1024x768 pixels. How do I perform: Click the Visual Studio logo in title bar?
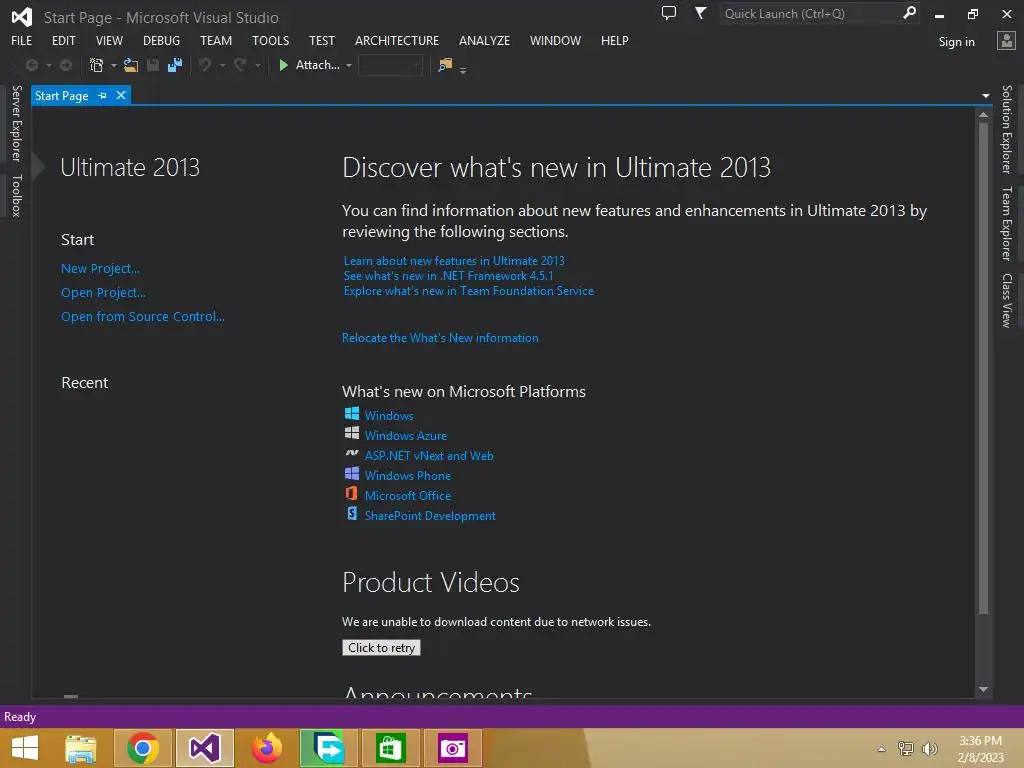click(22, 16)
